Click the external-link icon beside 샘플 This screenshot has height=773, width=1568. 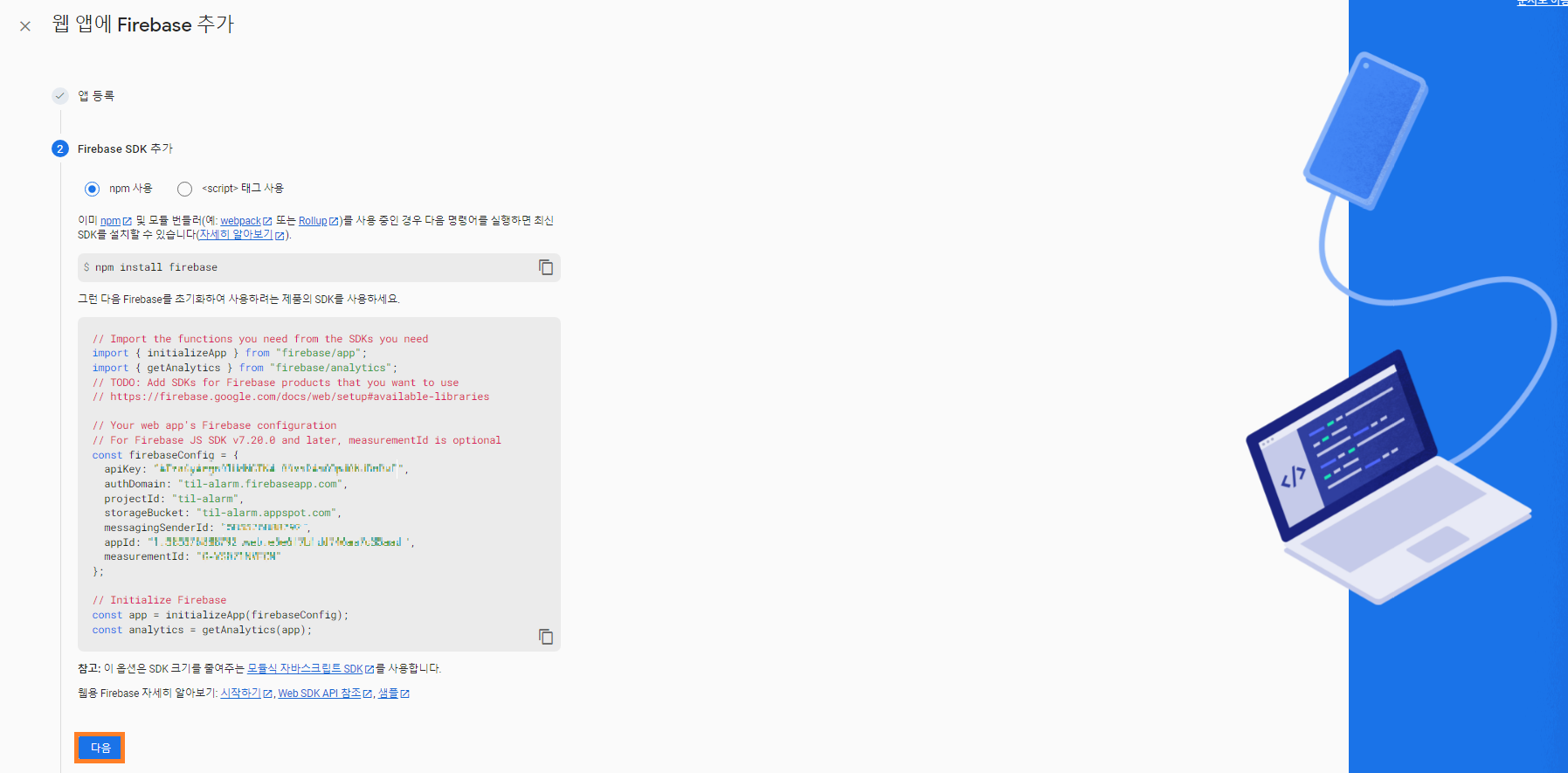coord(404,694)
